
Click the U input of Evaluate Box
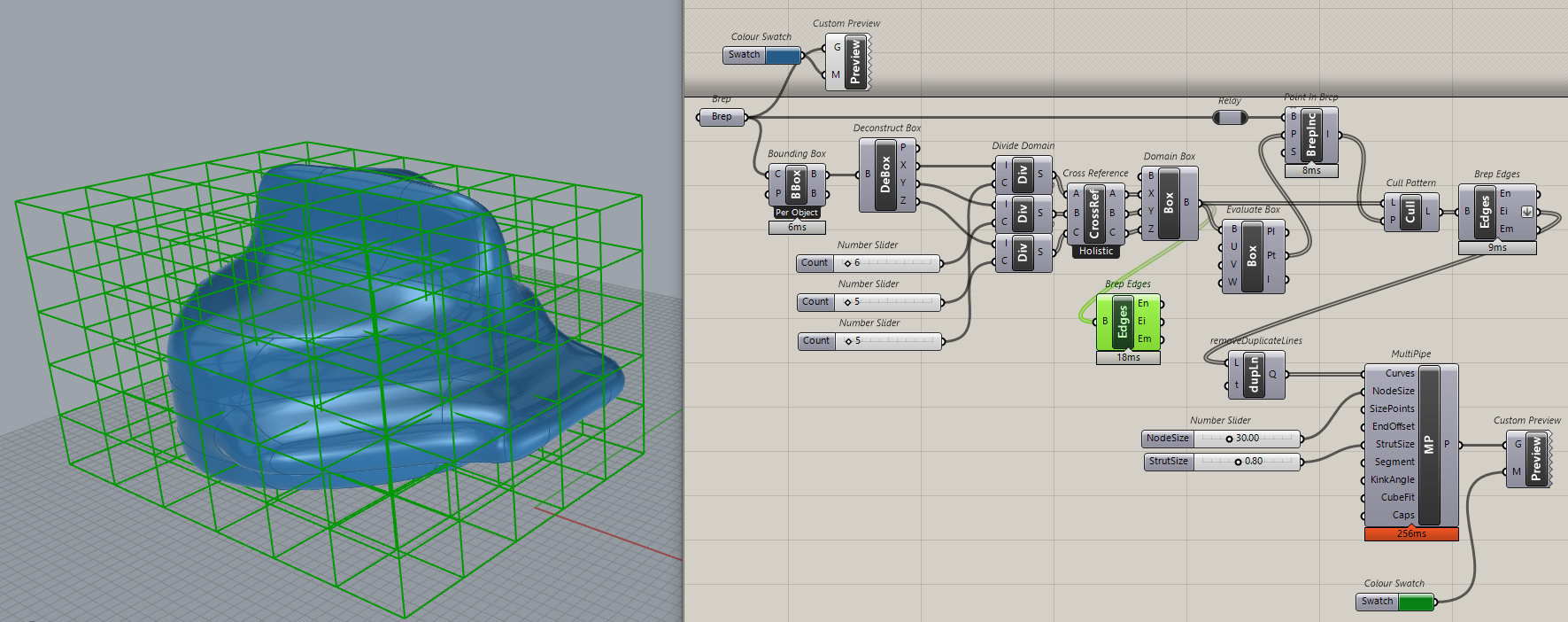(1233, 247)
